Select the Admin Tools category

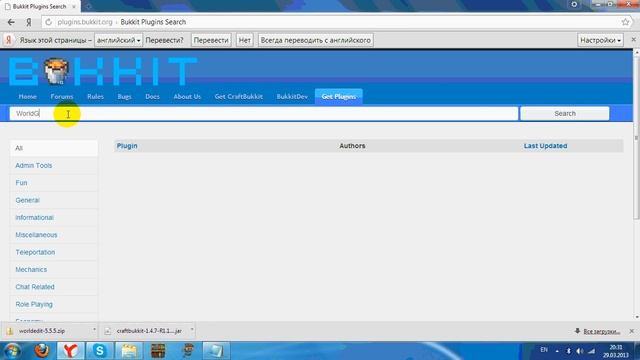click(x=54, y=165)
